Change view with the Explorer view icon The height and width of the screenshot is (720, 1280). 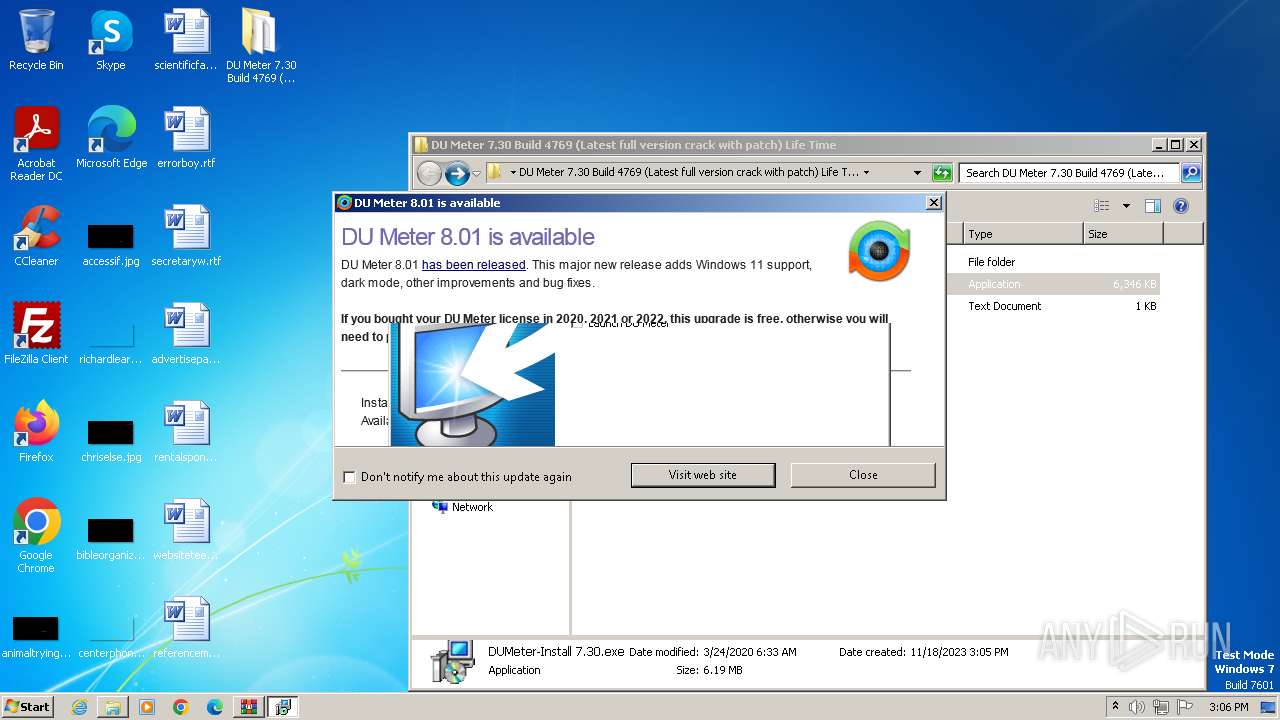(x=1101, y=206)
